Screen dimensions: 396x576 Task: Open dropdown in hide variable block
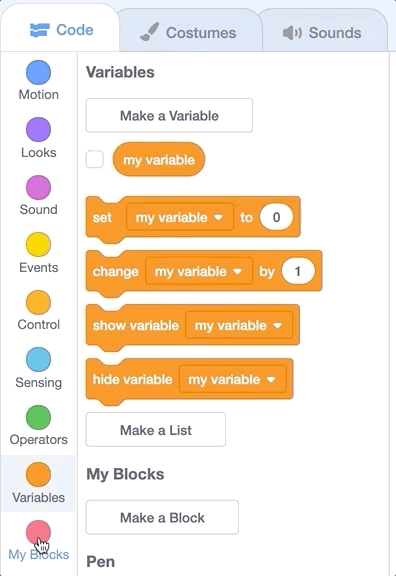coord(233,379)
